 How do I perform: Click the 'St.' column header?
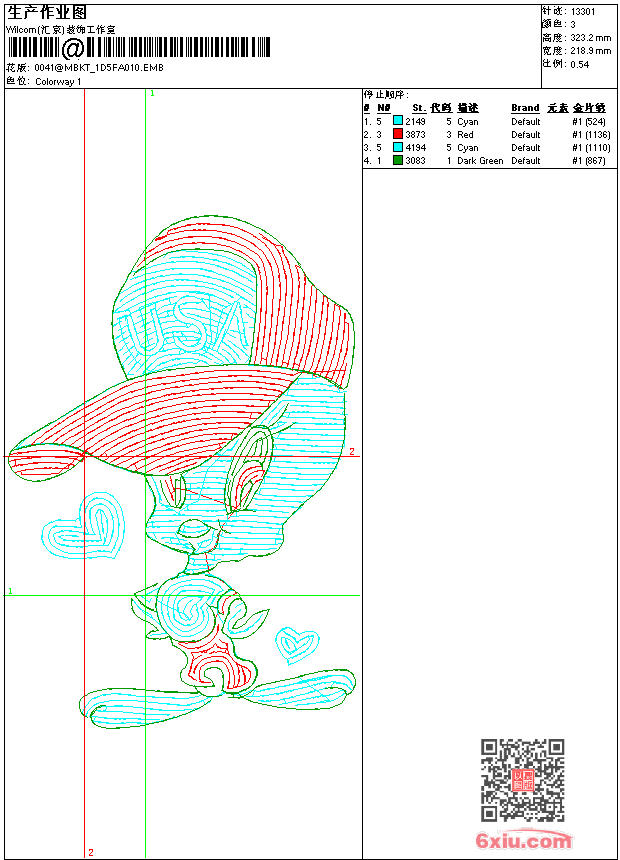(x=419, y=108)
